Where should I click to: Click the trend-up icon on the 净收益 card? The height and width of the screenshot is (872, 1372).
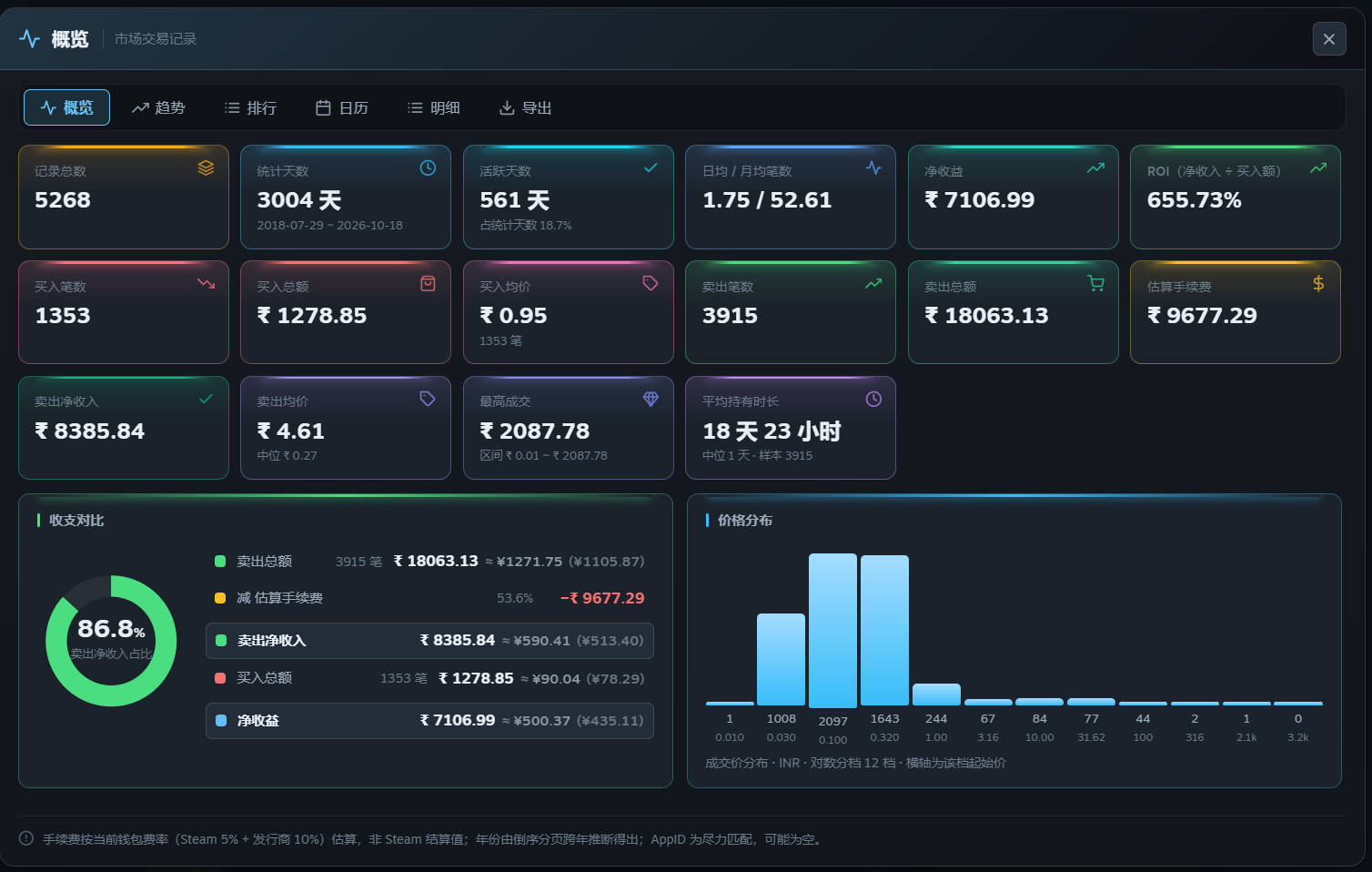tap(1095, 167)
